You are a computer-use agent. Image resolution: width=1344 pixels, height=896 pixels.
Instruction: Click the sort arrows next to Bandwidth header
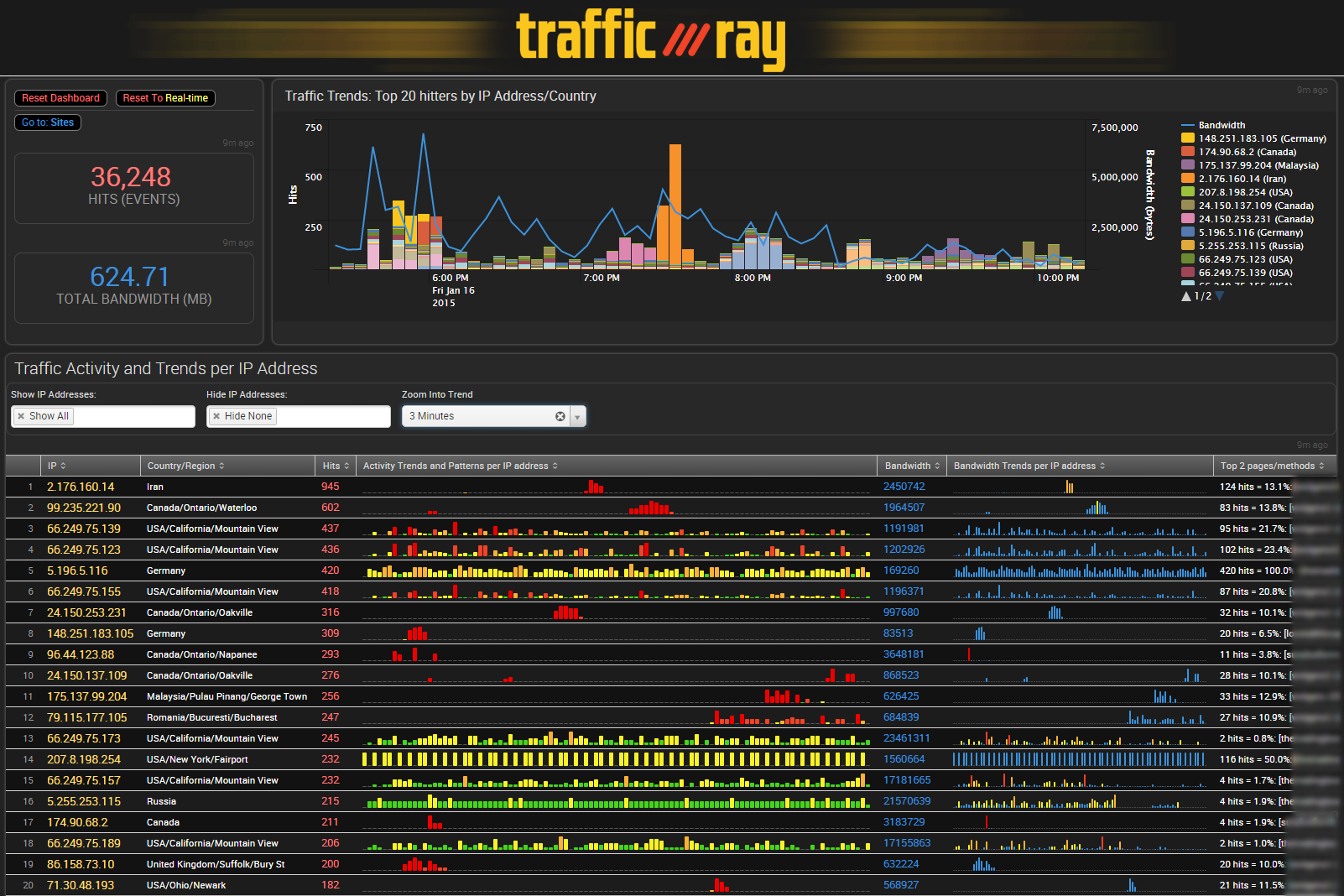click(937, 466)
